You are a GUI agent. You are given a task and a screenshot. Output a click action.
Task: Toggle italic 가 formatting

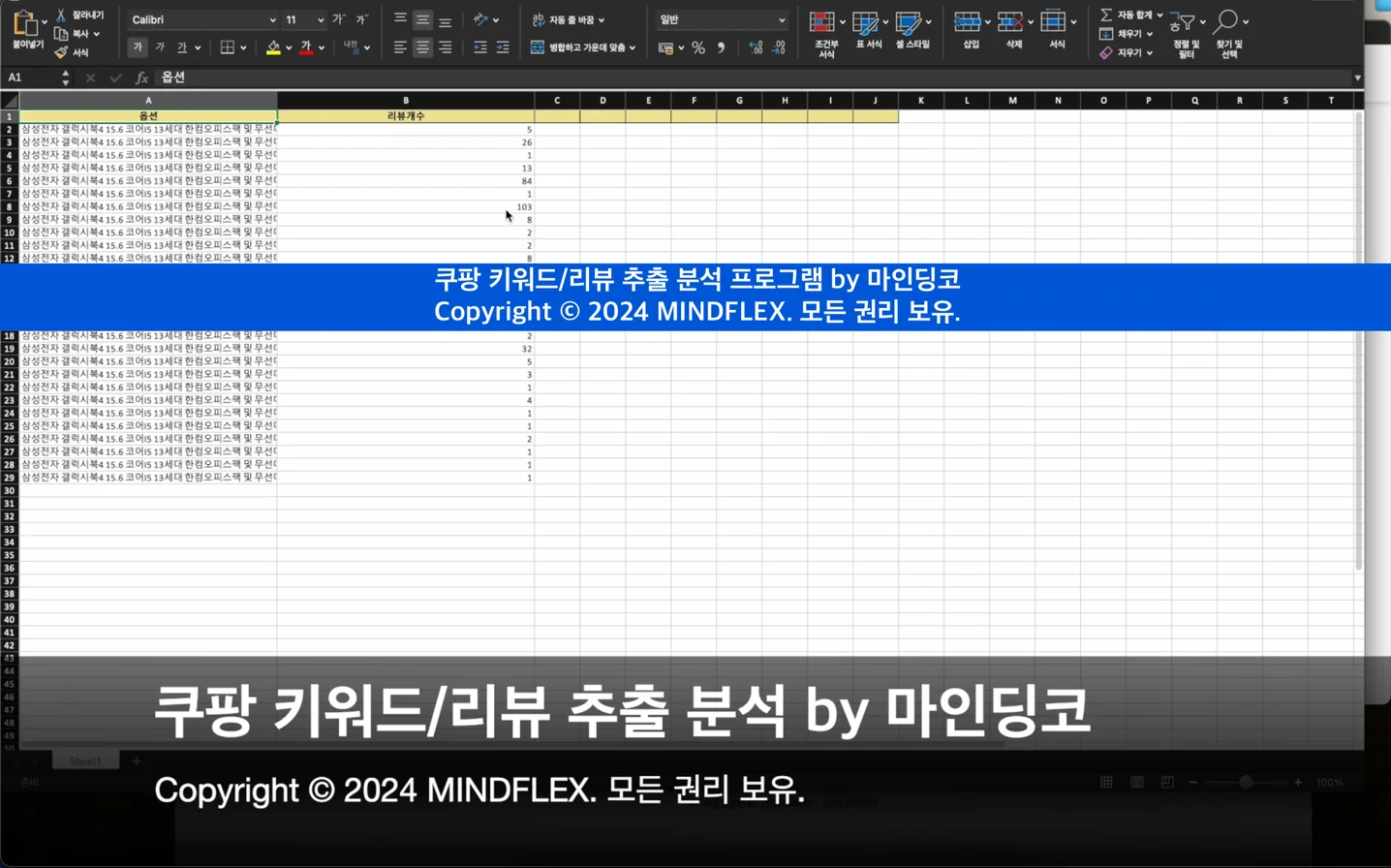click(160, 47)
